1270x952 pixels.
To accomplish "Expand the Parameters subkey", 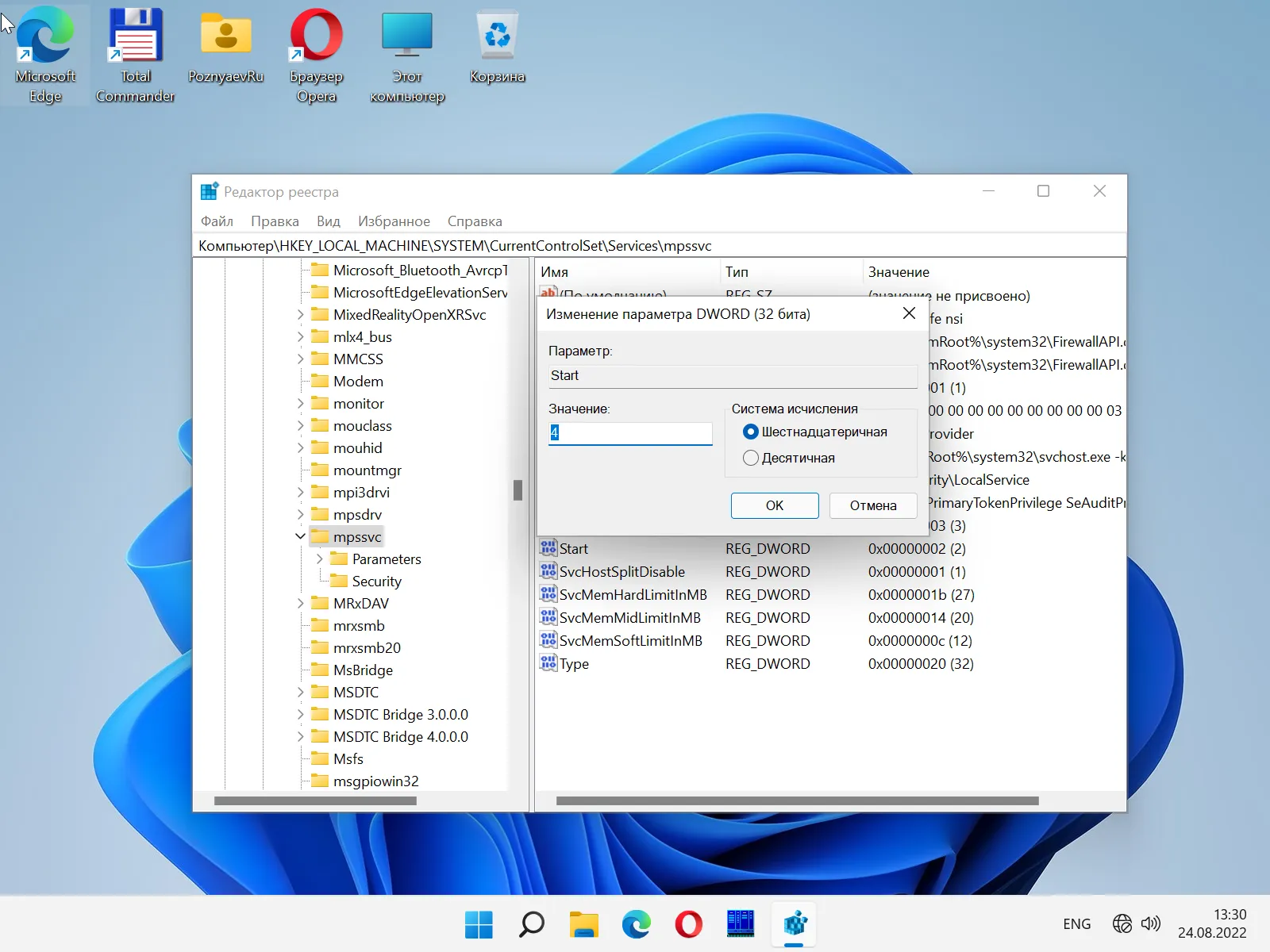I will click(320, 559).
